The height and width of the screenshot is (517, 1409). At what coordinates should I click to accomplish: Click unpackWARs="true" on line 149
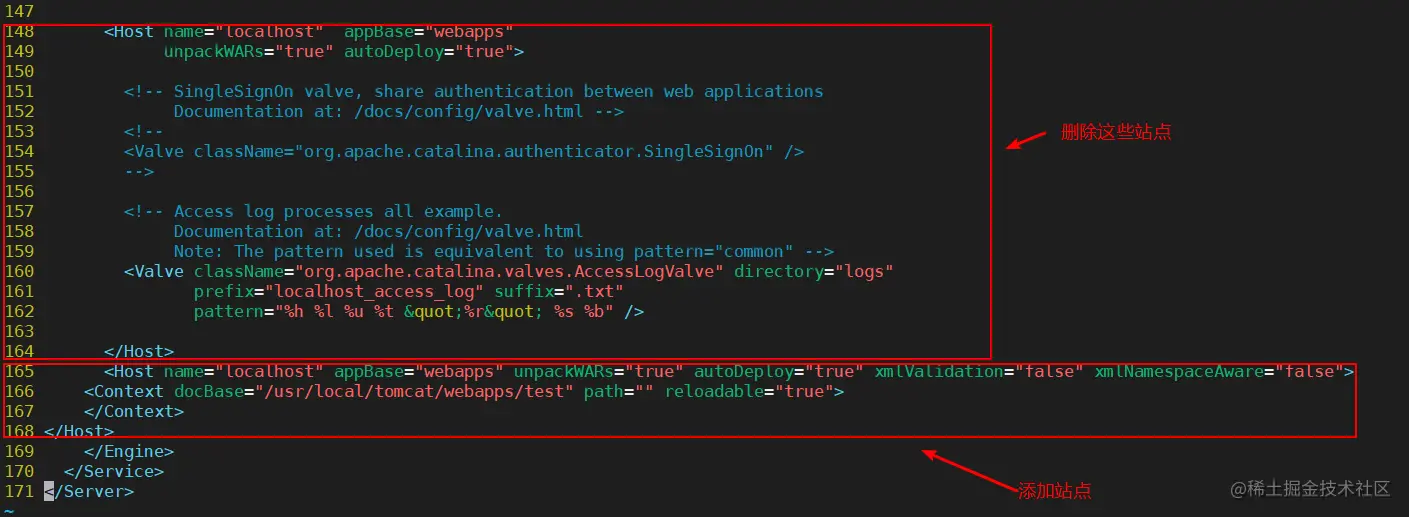click(x=249, y=51)
